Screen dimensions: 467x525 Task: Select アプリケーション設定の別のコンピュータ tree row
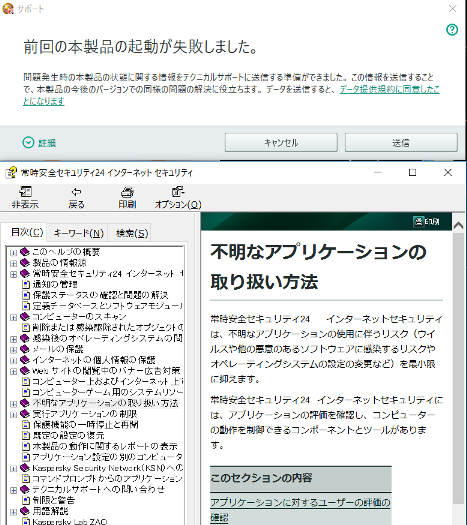pyautogui.click(x=107, y=457)
